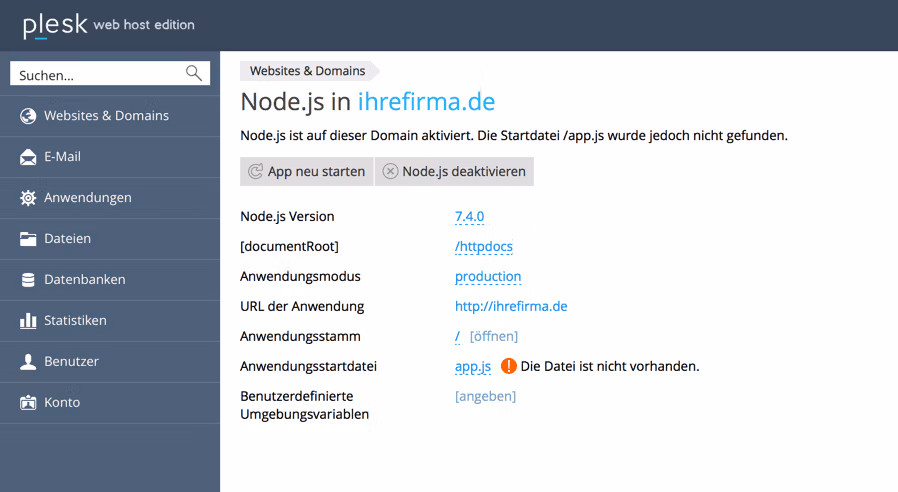
Task: Open the Statistiken sidebar entry
Action: coord(110,321)
